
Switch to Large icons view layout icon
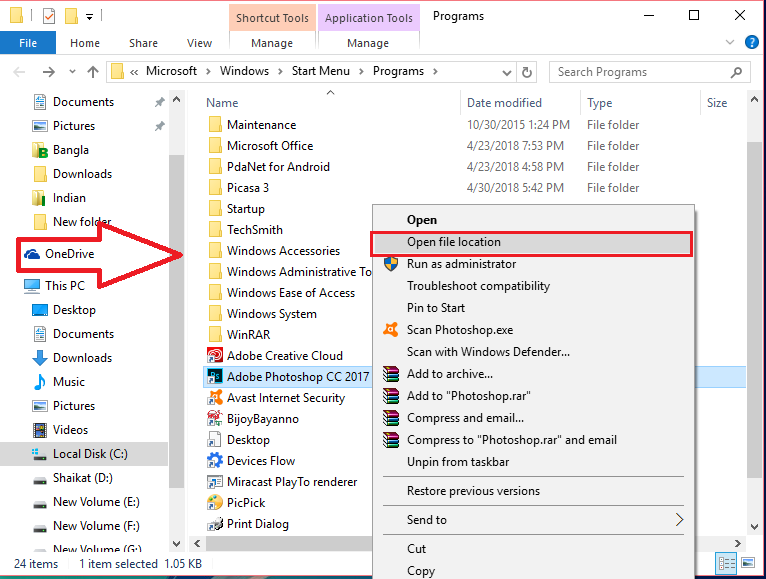click(748, 564)
